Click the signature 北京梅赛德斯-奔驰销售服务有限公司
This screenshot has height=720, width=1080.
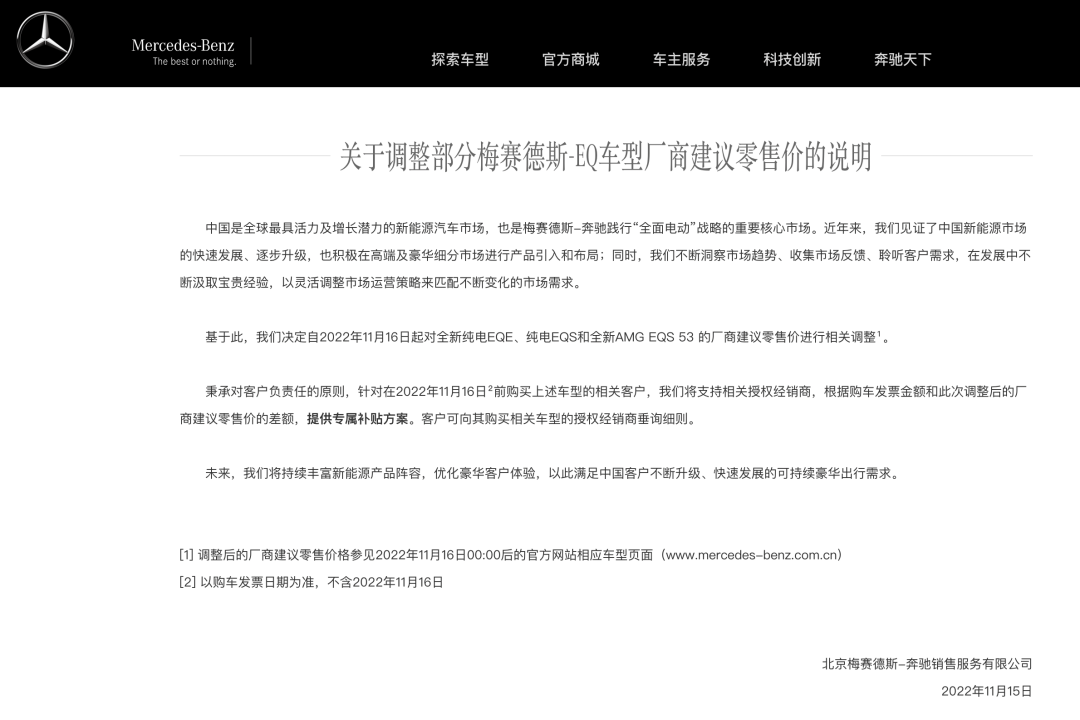click(926, 664)
